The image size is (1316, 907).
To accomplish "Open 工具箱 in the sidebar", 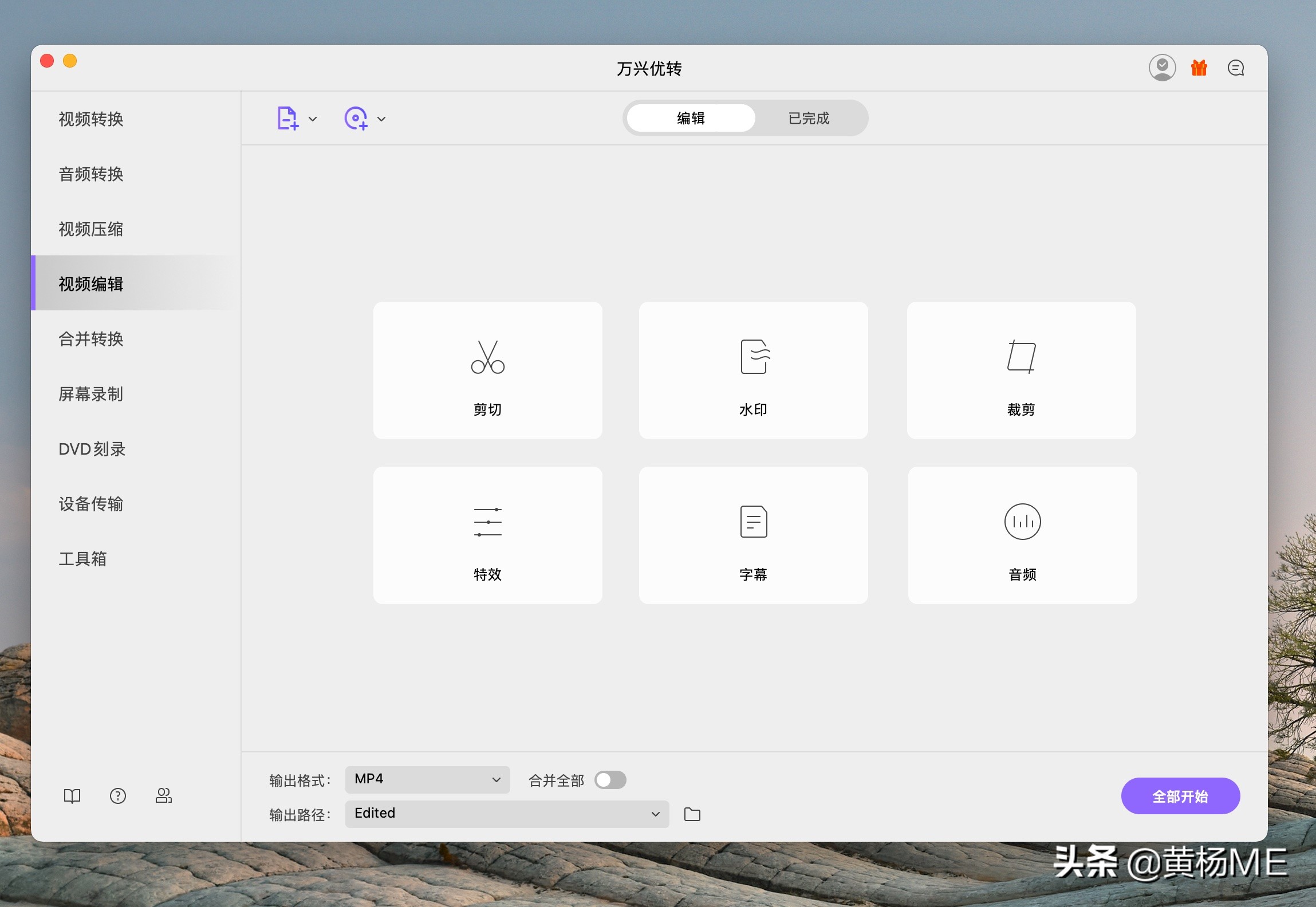I will [136, 559].
